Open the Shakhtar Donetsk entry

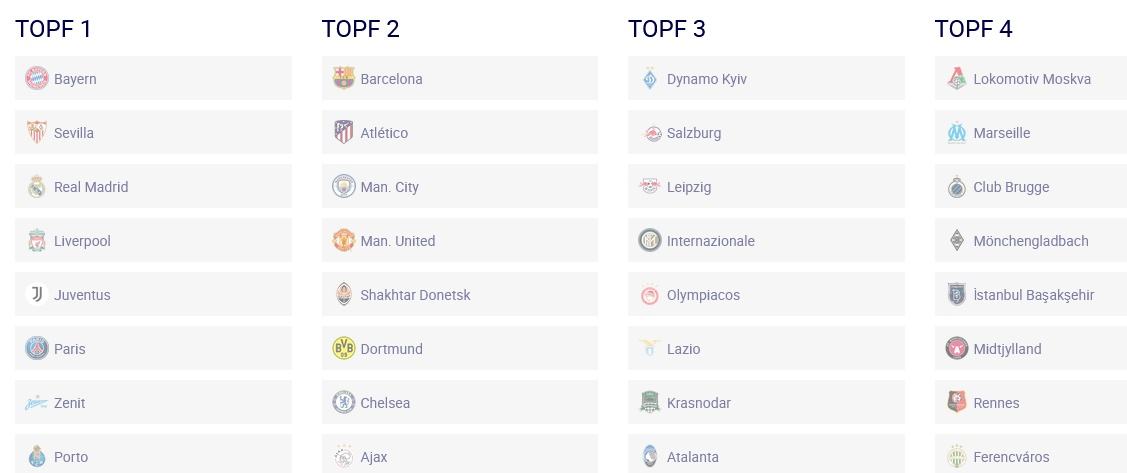(x=459, y=294)
